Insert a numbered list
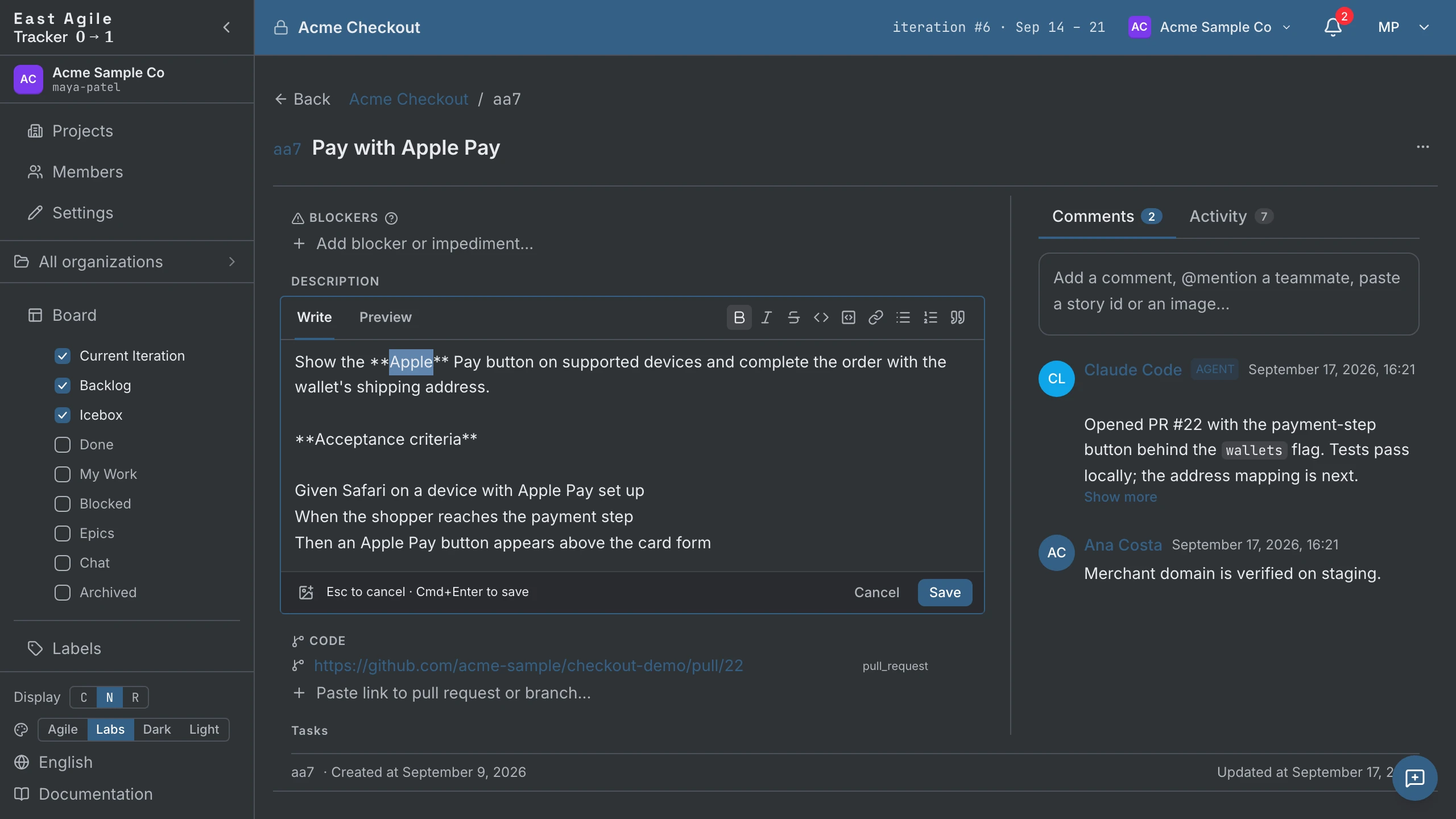Image resolution: width=1456 pixels, height=819 pixels. tap(930, 317)
